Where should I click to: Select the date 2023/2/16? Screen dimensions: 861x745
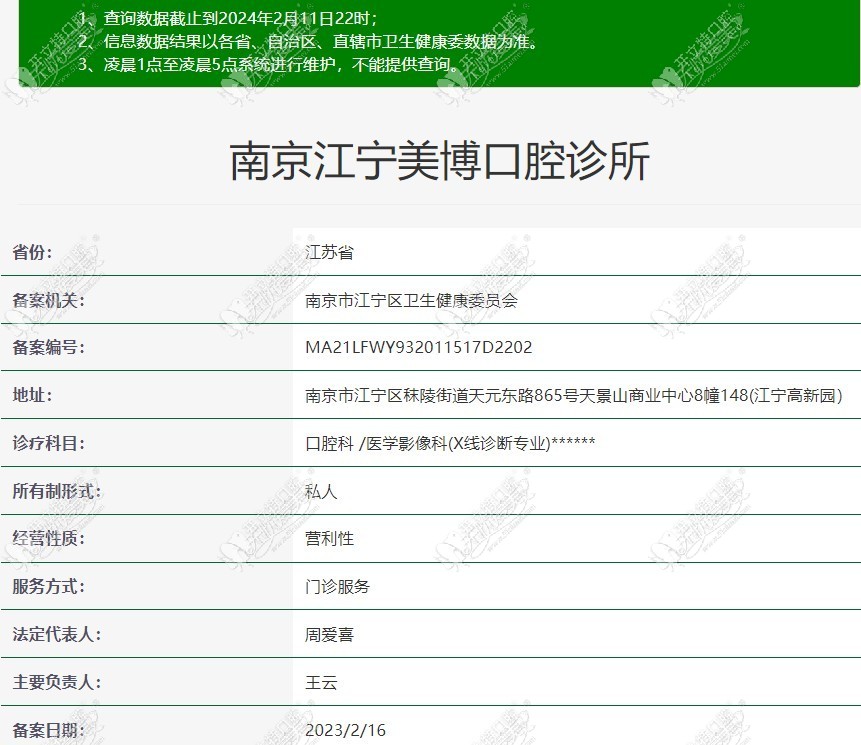[x=345, y=730]
